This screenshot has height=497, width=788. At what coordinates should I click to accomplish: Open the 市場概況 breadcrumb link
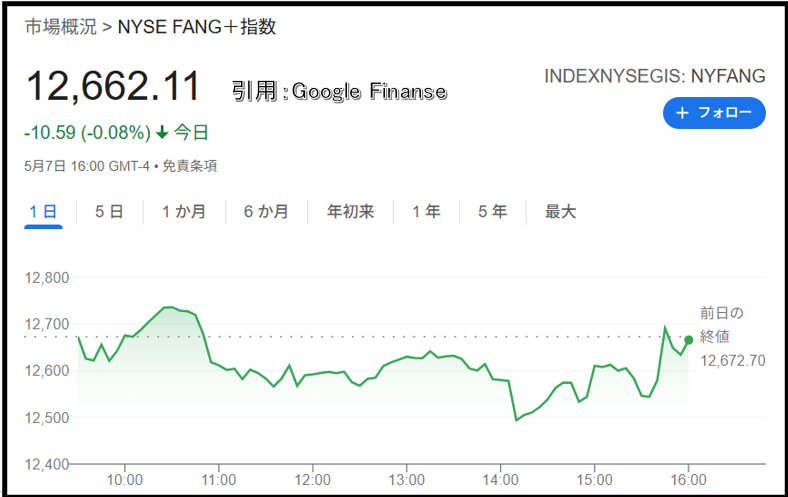(60, 27)
